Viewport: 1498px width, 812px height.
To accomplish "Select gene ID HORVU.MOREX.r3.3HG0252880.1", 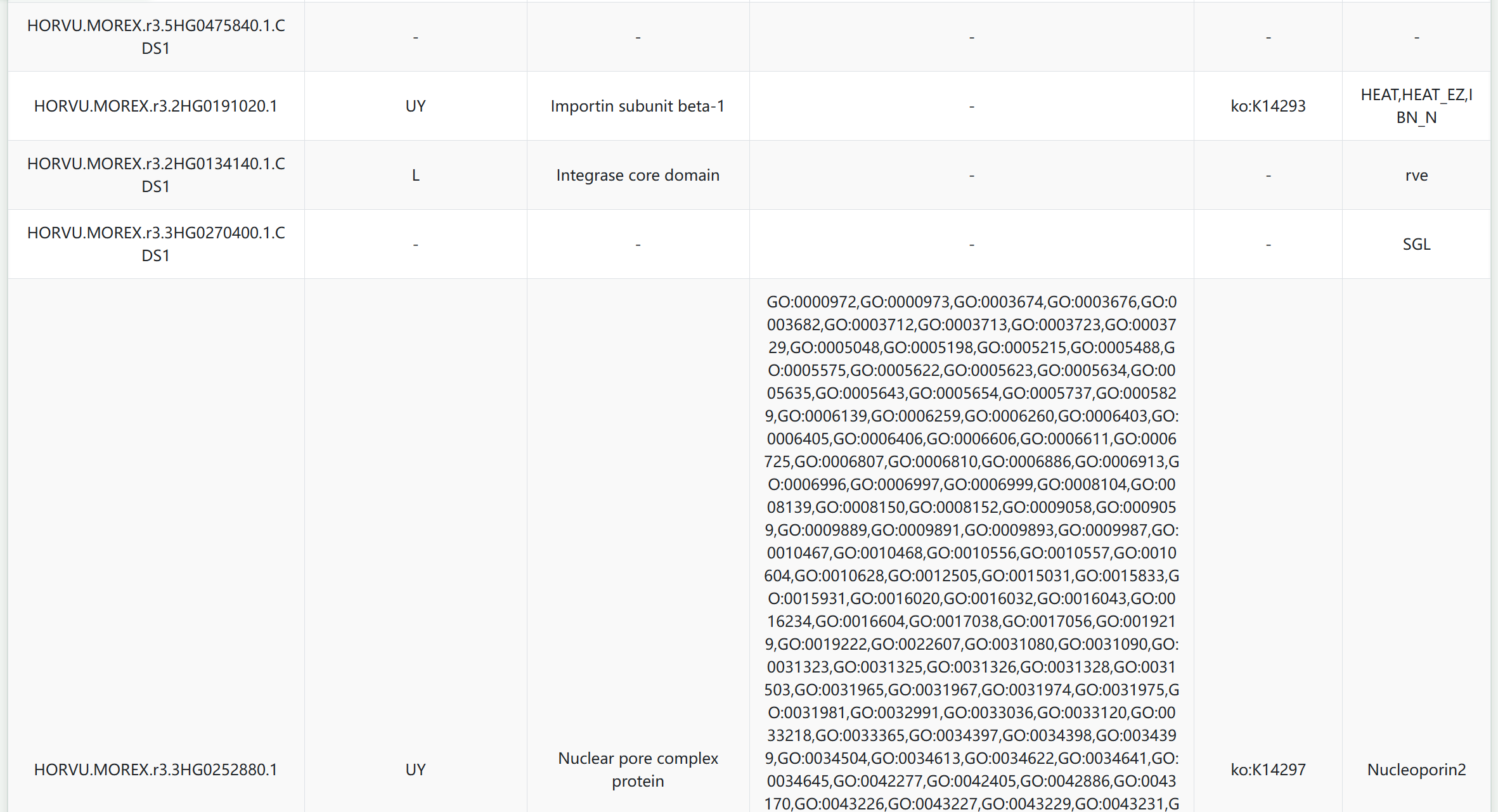I will tap(156, 770).
